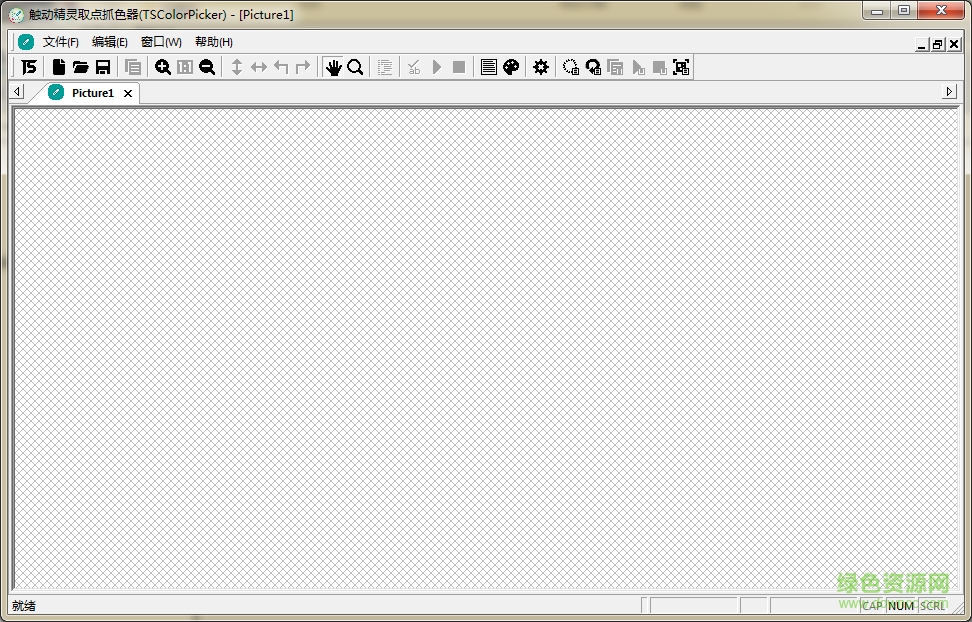The height and width of the screenshot is (622, 972).
Task: Open the color palette picker
Action: point(511,66)
